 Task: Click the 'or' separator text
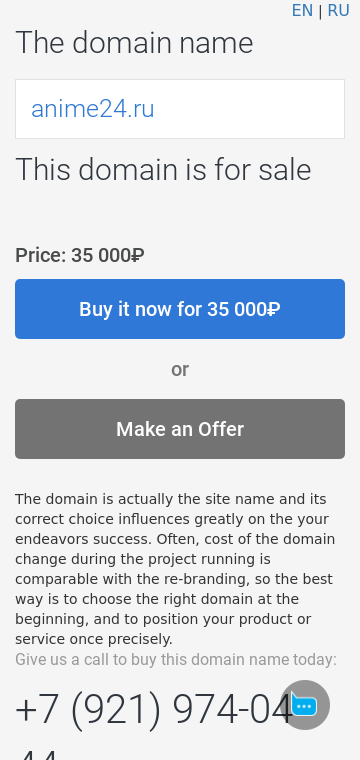(180, 369)
